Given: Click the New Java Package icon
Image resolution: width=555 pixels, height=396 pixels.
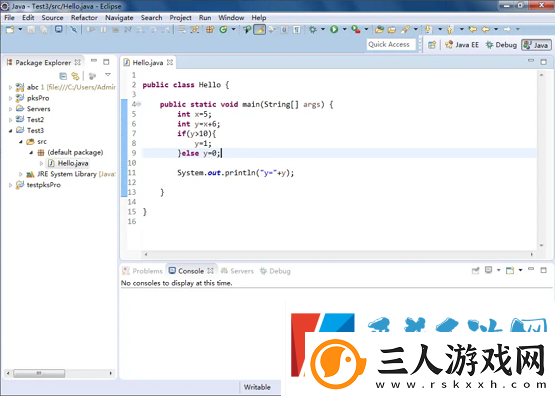Looking at the screenshot, I should pos(210,30).
